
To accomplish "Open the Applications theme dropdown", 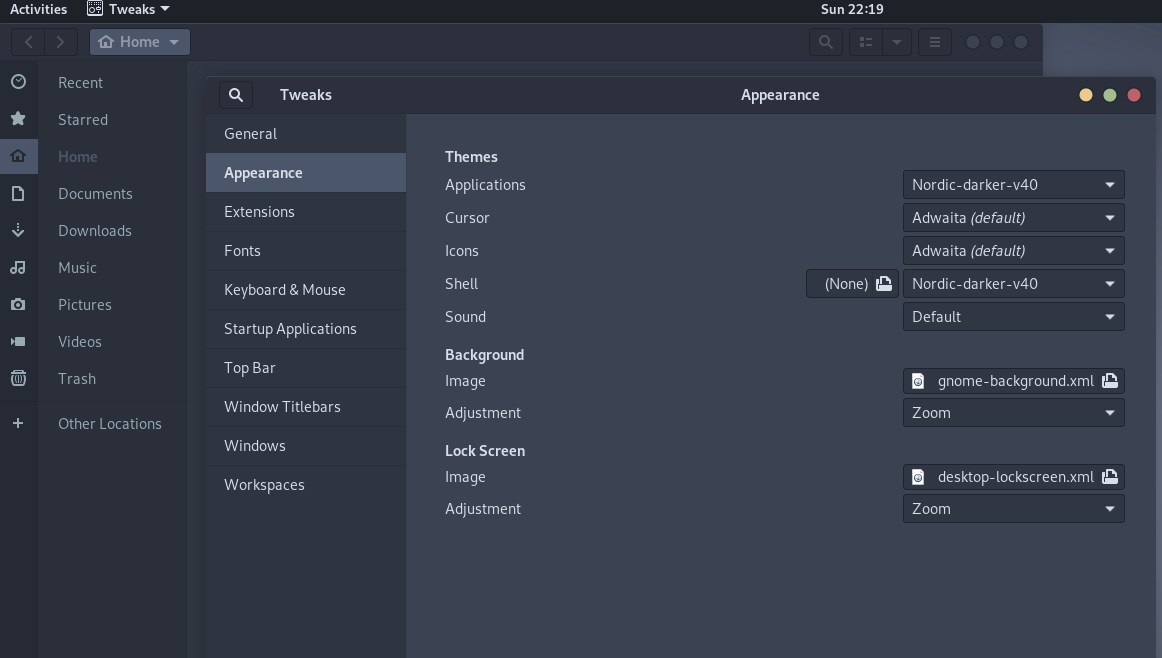I will (1013, 184).
